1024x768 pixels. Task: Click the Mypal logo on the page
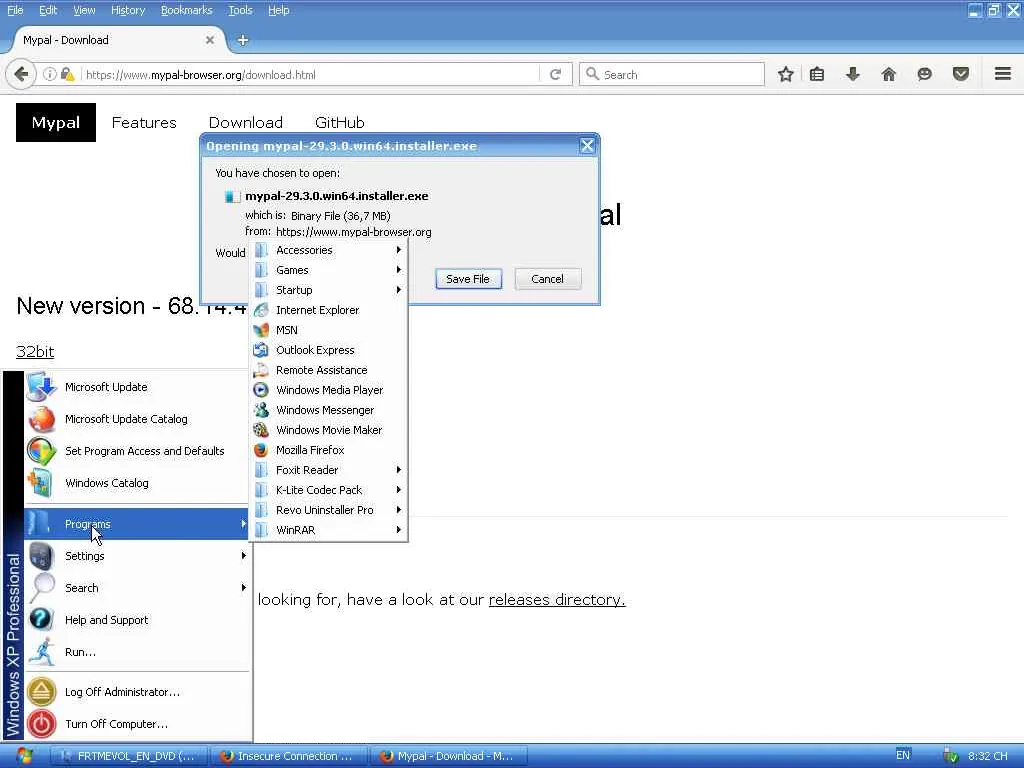(56, 122)
